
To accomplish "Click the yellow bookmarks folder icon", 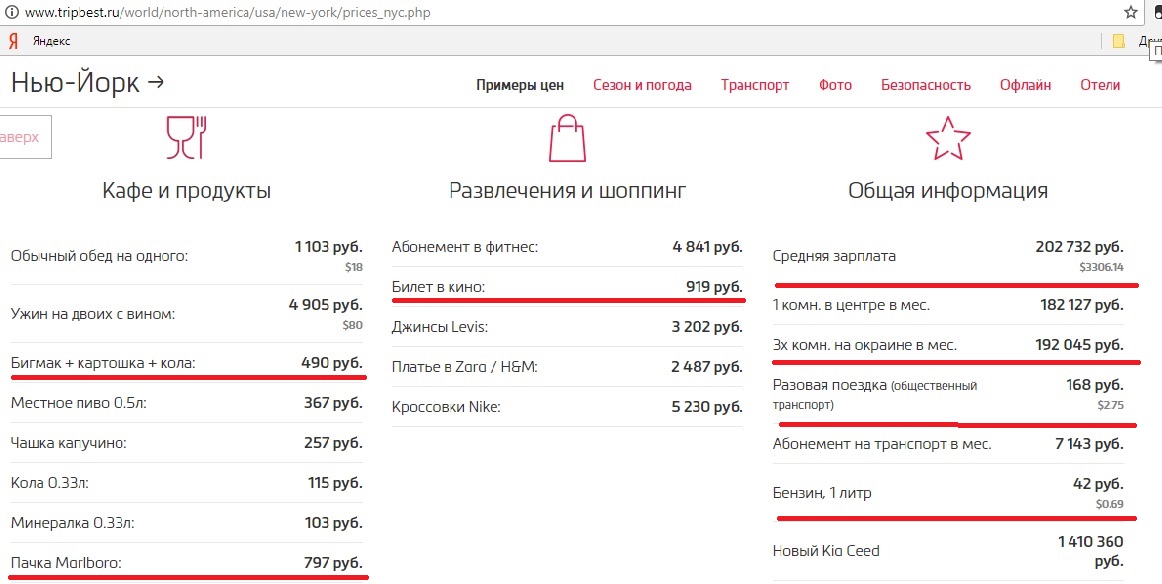I will tap(1119, 41).
